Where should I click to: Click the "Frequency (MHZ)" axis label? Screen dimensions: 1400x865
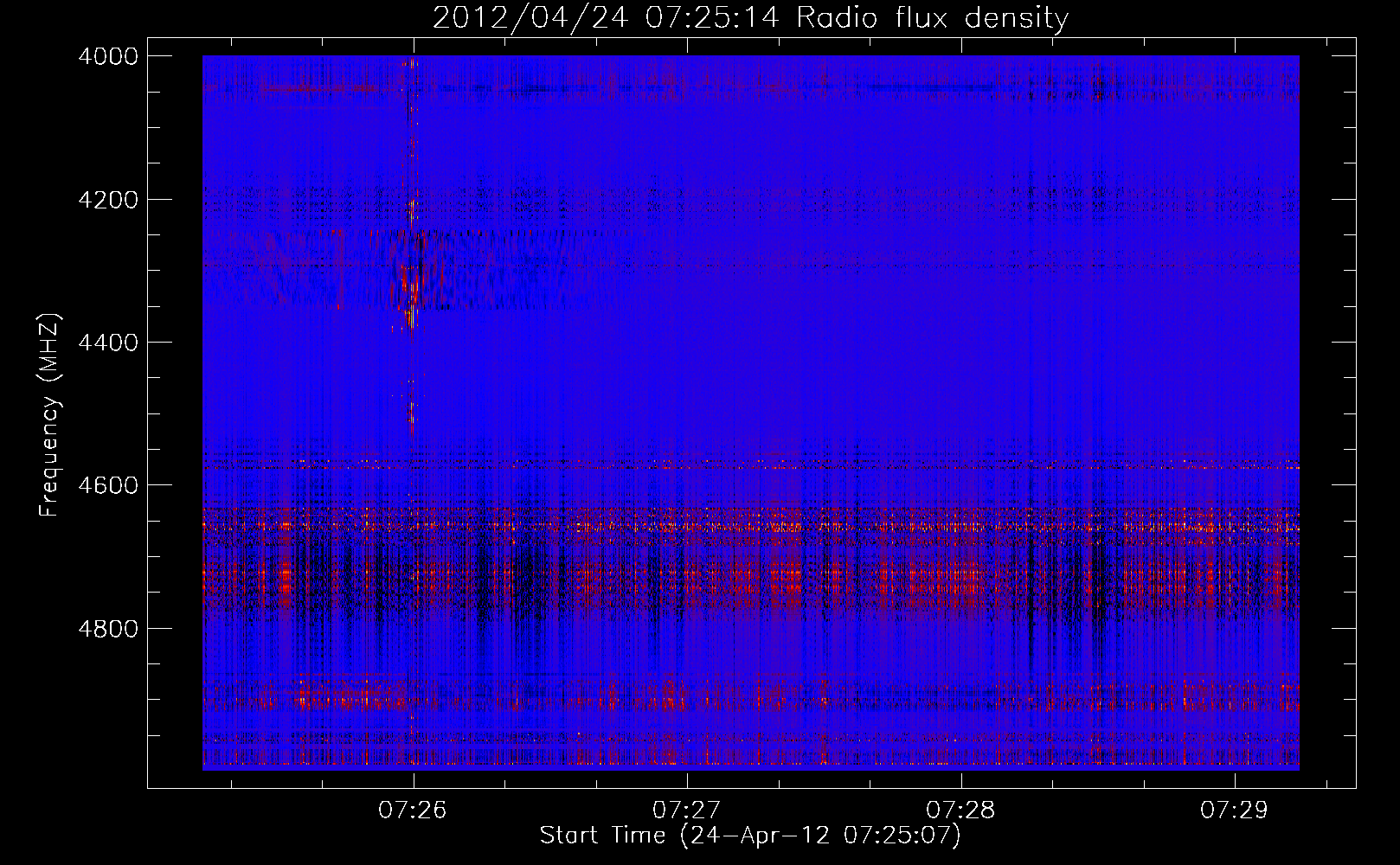click(50, 415)
